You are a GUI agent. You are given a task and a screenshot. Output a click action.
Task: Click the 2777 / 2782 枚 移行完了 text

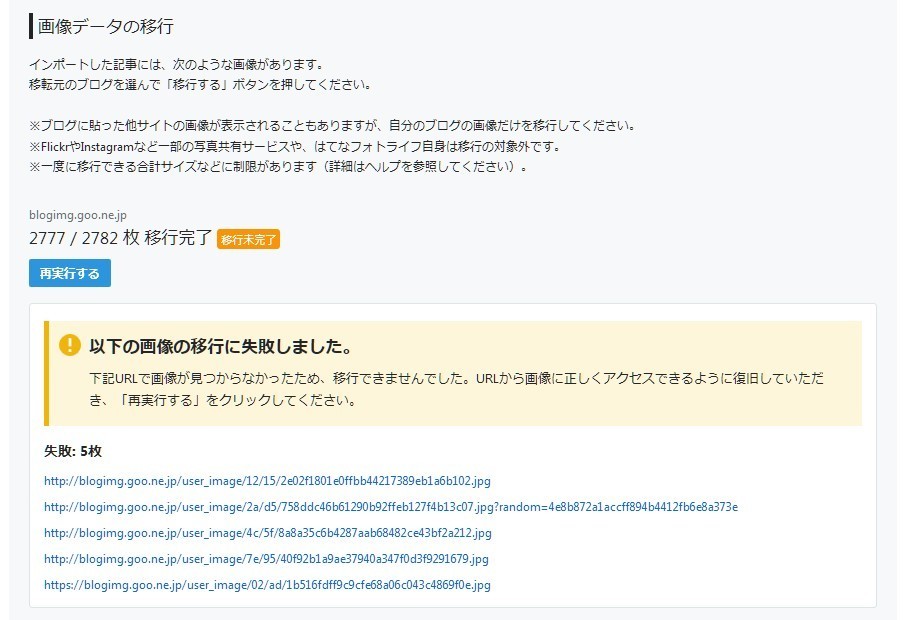[x=120, y=238]
